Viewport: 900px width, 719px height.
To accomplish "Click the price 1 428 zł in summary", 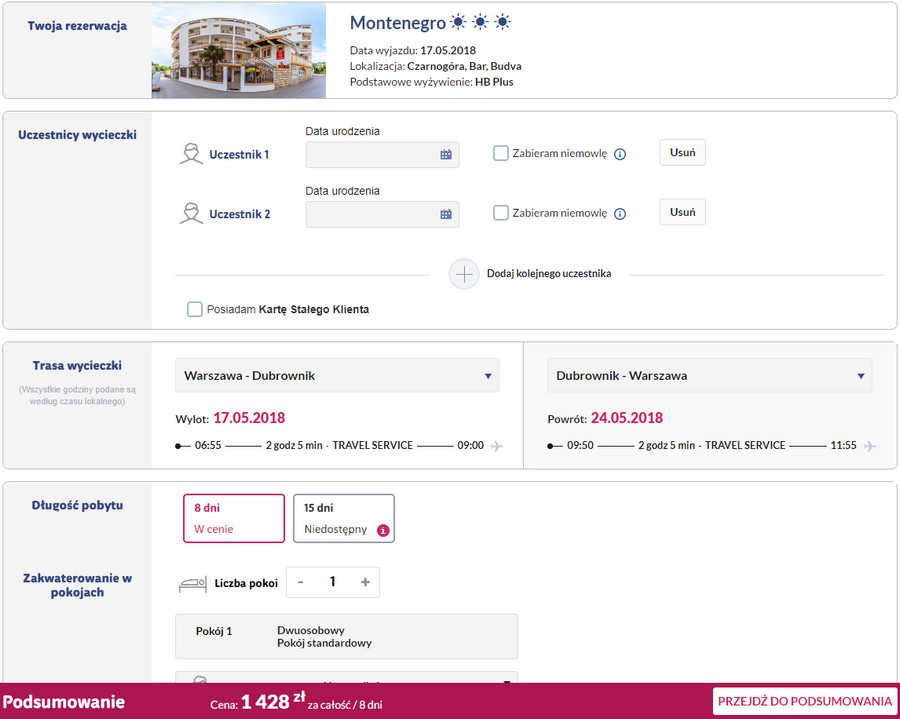I will (273, 701).
